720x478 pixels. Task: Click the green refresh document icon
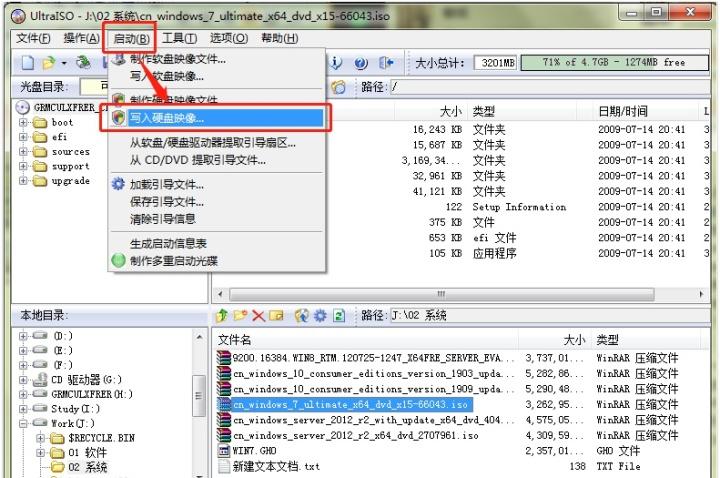[x=339, y=315]
